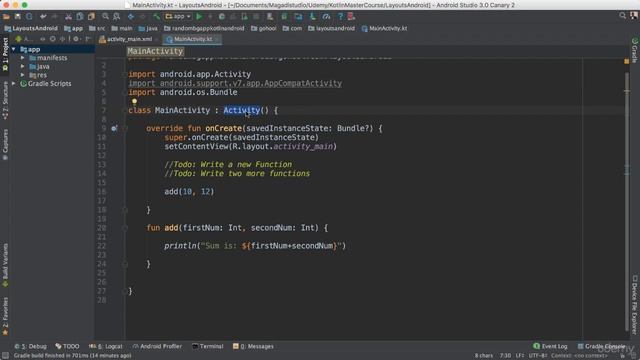This screenshot has height=360, width=640.
Task: Click the Help question mark icon
Action: click(340, 17)
